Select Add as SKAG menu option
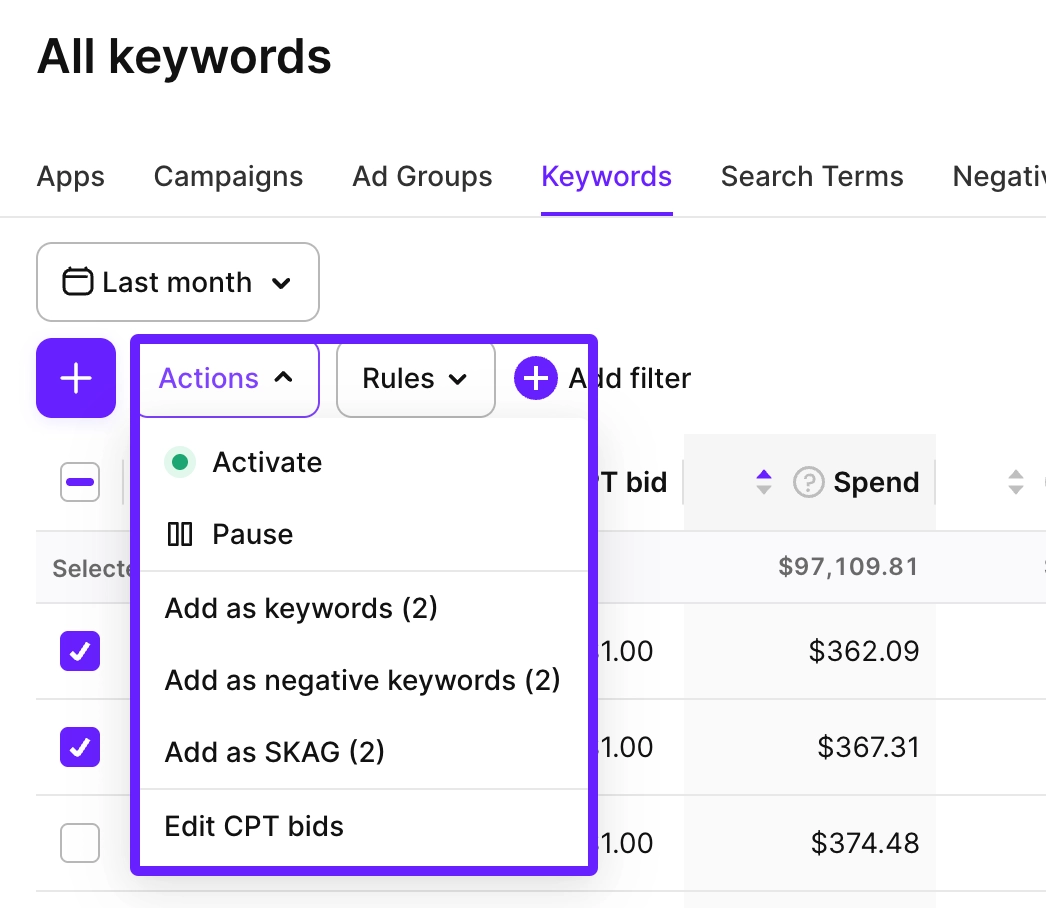 (274, 751)
